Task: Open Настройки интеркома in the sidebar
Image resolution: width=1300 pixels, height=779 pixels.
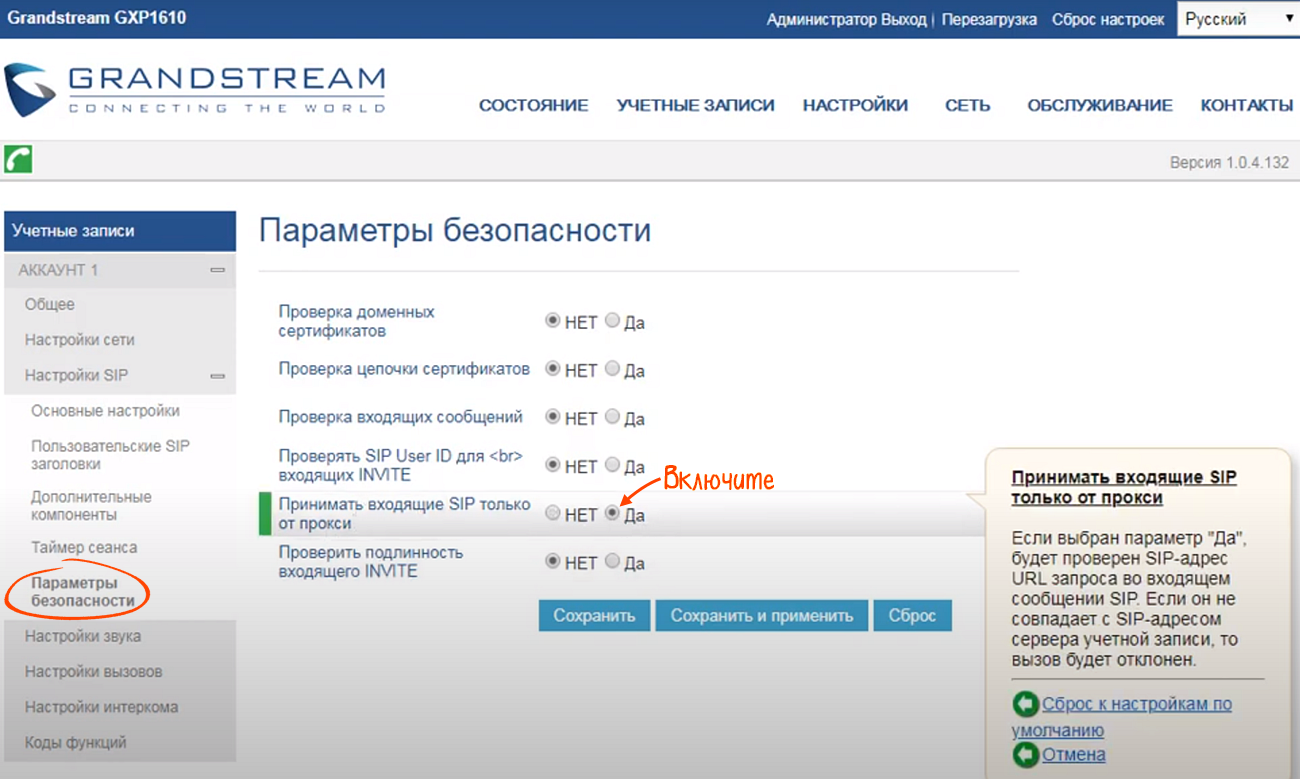Action: click(102, 707)
